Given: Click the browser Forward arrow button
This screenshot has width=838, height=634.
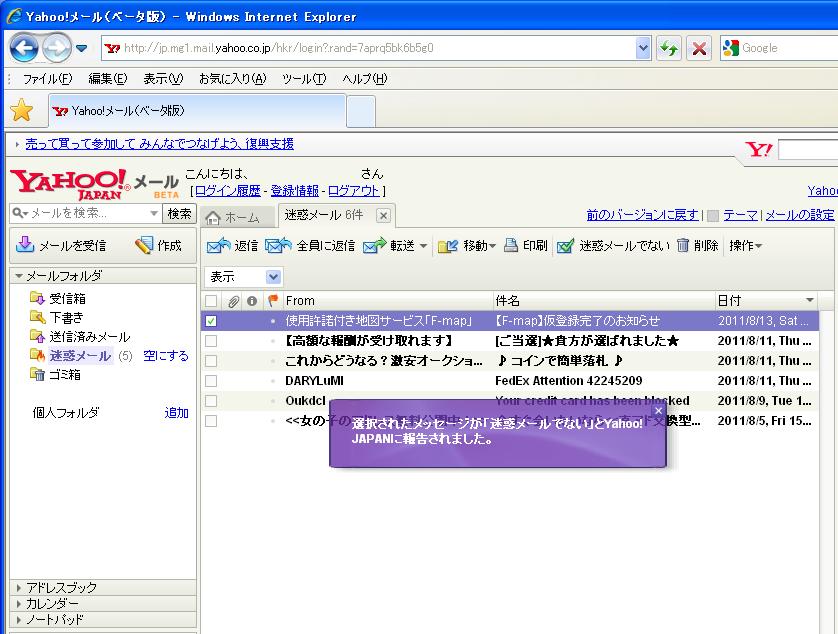Looking at the screenshot, I should point(56,48).
